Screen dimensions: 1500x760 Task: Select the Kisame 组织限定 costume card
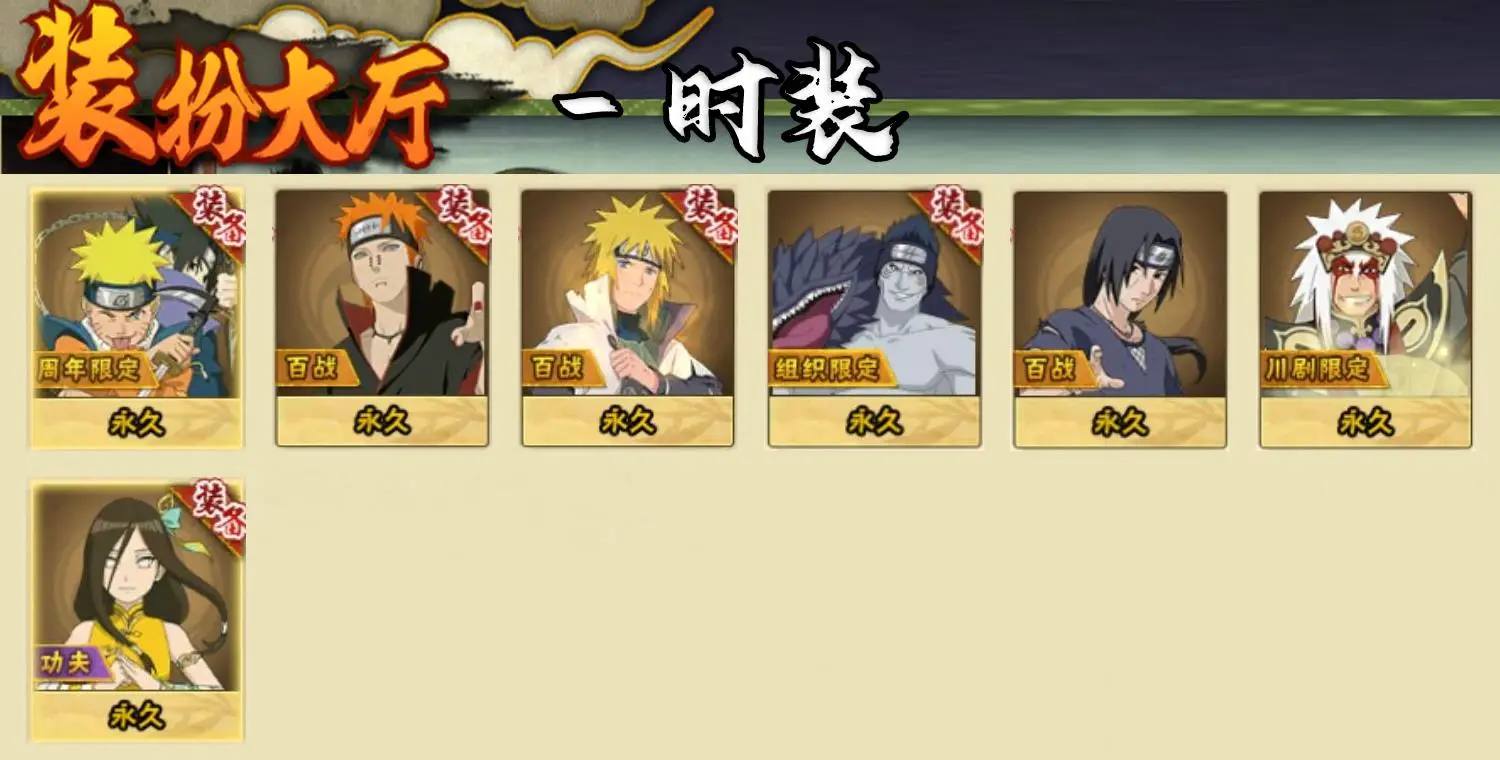(874, 318)
